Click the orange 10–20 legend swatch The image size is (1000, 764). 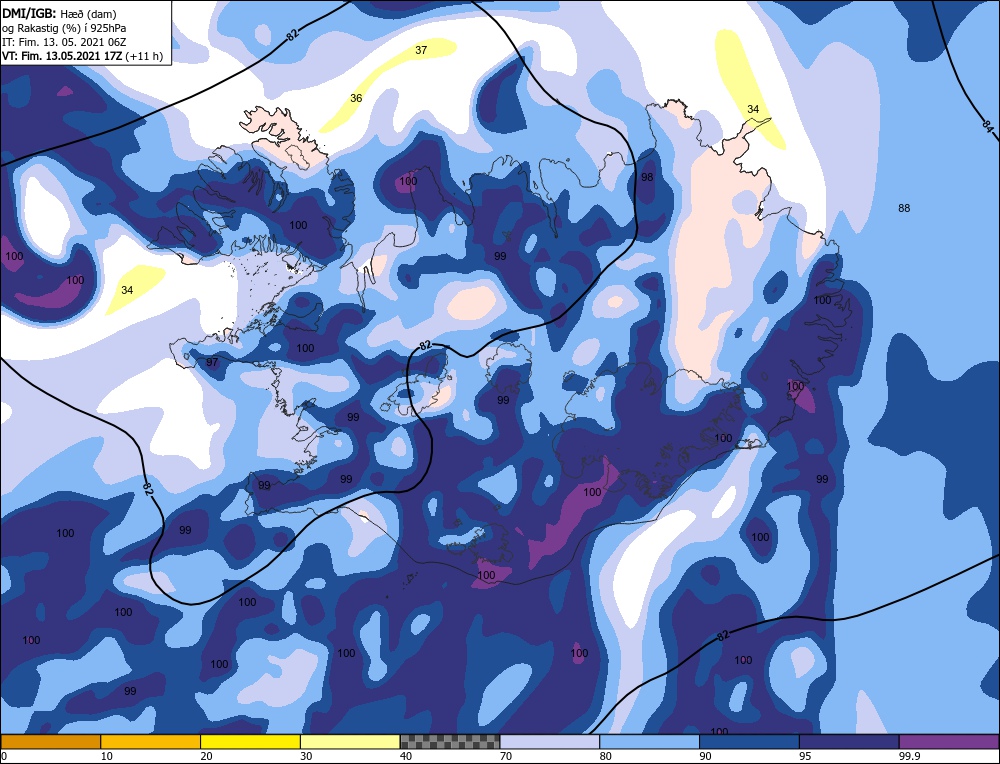151,741
